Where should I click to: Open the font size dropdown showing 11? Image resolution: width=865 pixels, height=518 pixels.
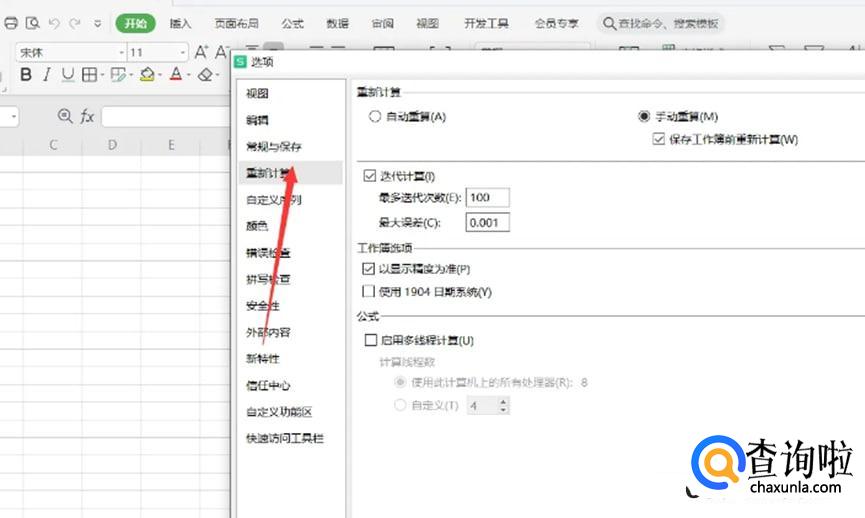[183, 53]
